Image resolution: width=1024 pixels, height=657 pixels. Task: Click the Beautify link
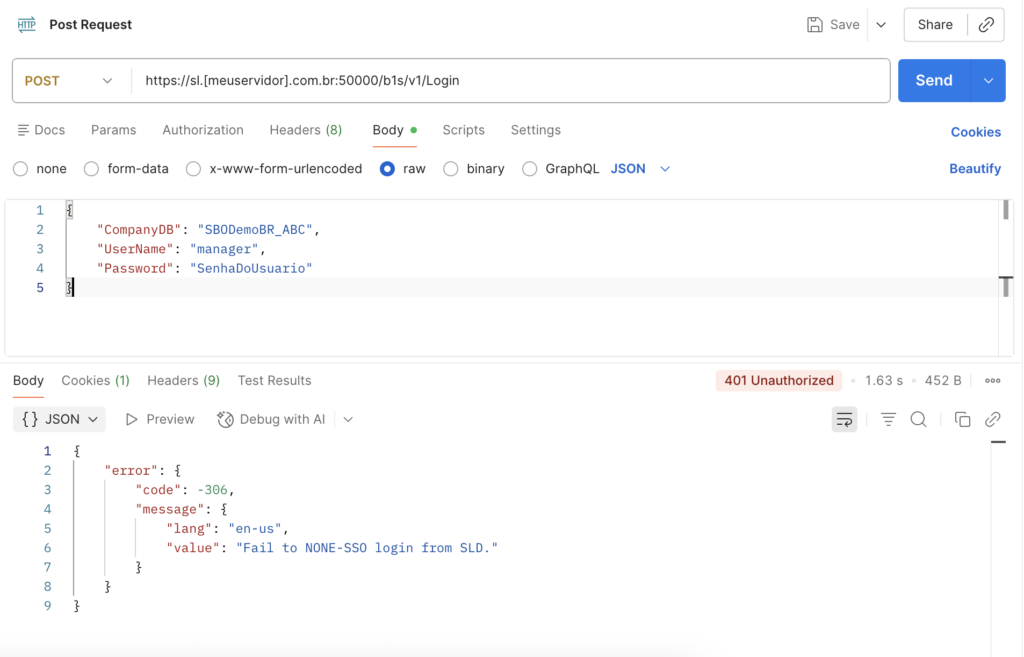pyautogui.click(x=974, y=169)
